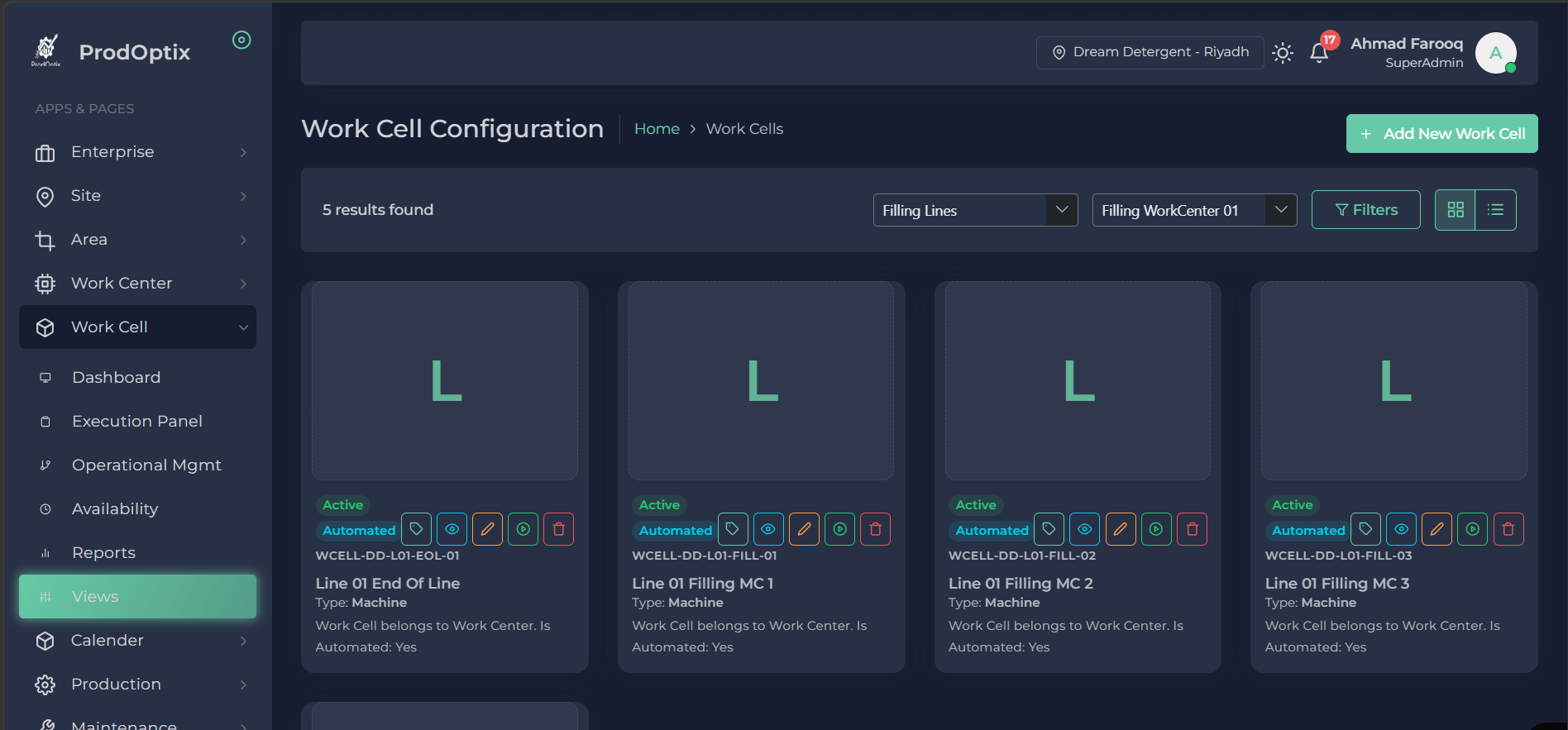
Task: Click the Line 01 Filling MC 2 title
Action: pos(1021,584)
